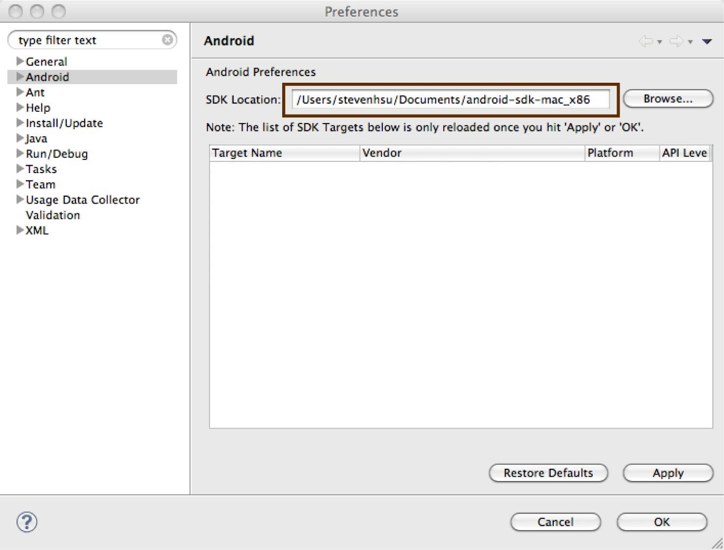Expand the Team preferences node
Viewport: 724px width, 550px height.
(20, 184)
